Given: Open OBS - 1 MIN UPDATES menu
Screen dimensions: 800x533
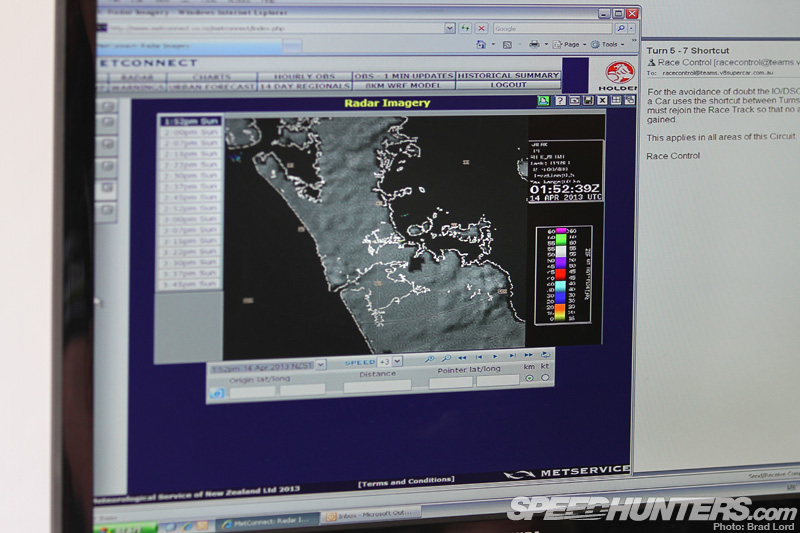Looking at the screenshot, I should 404,75.
